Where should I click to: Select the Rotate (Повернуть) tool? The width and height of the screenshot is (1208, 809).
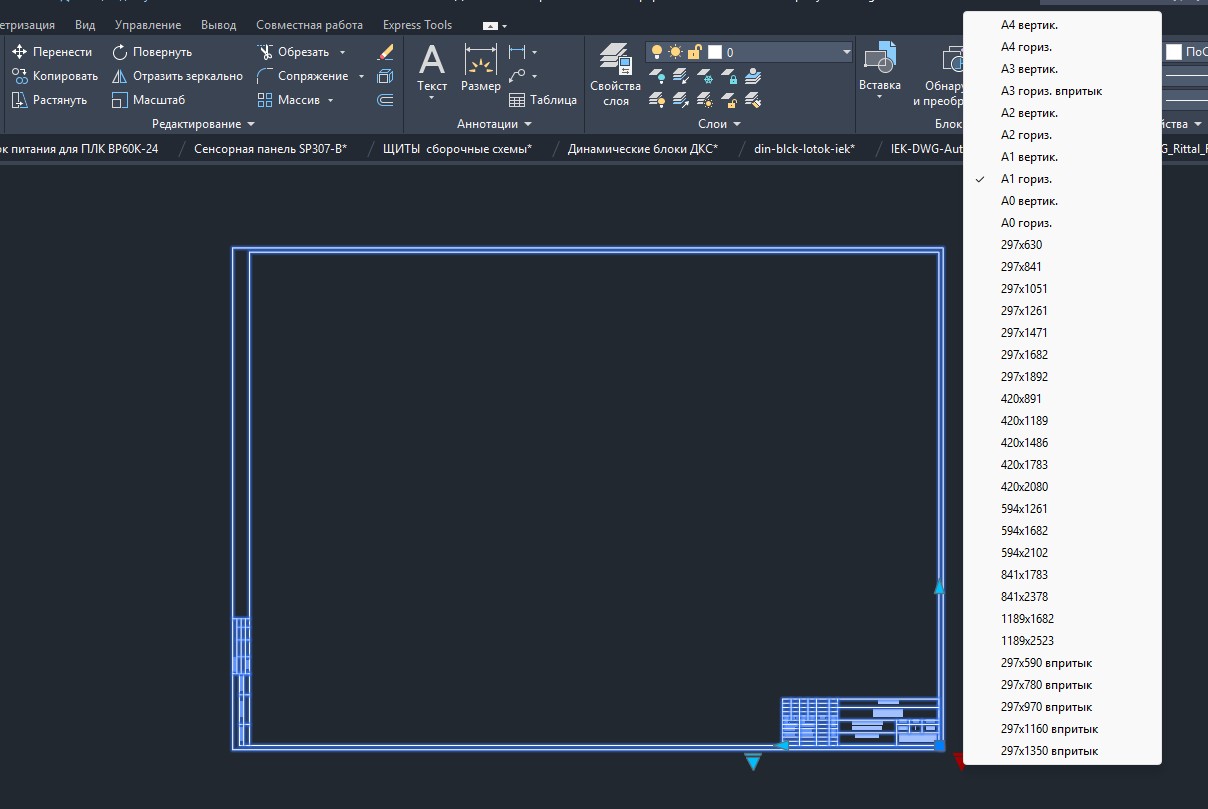pos(152,51)
